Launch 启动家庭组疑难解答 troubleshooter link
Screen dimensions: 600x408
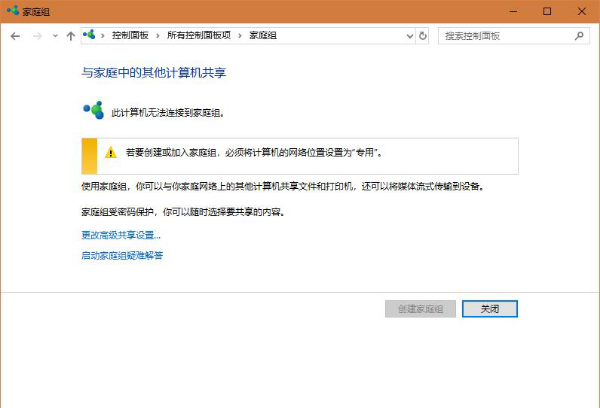pos(121,256)
